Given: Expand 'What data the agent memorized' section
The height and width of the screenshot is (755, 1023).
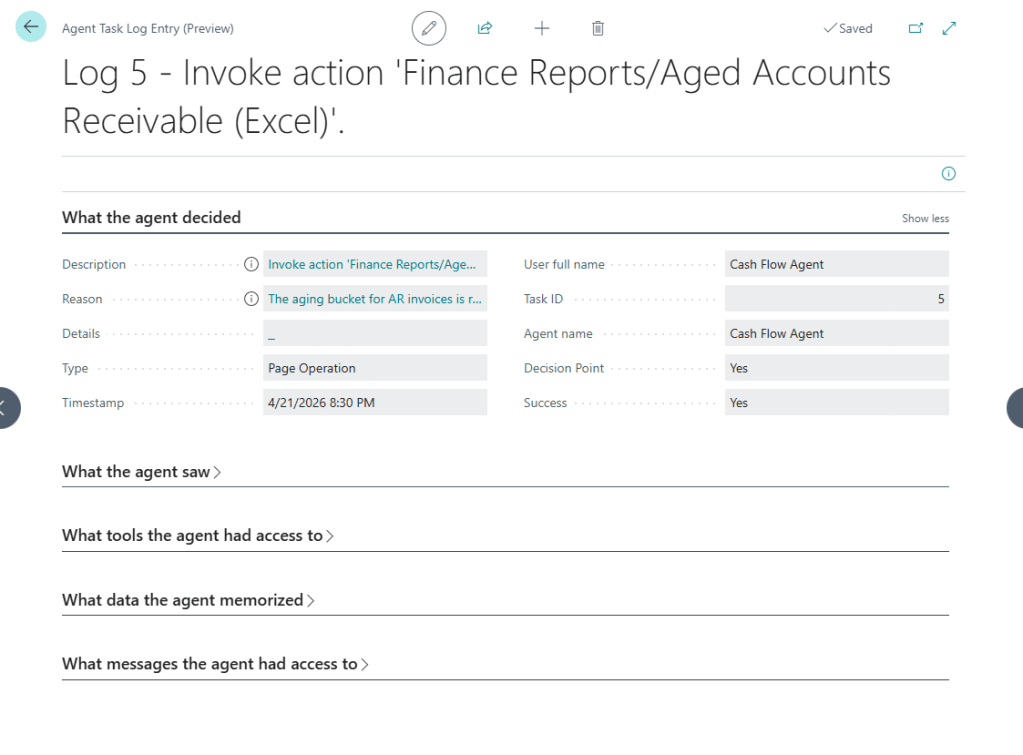Looking at the screenshot, I should coord(188,600).
